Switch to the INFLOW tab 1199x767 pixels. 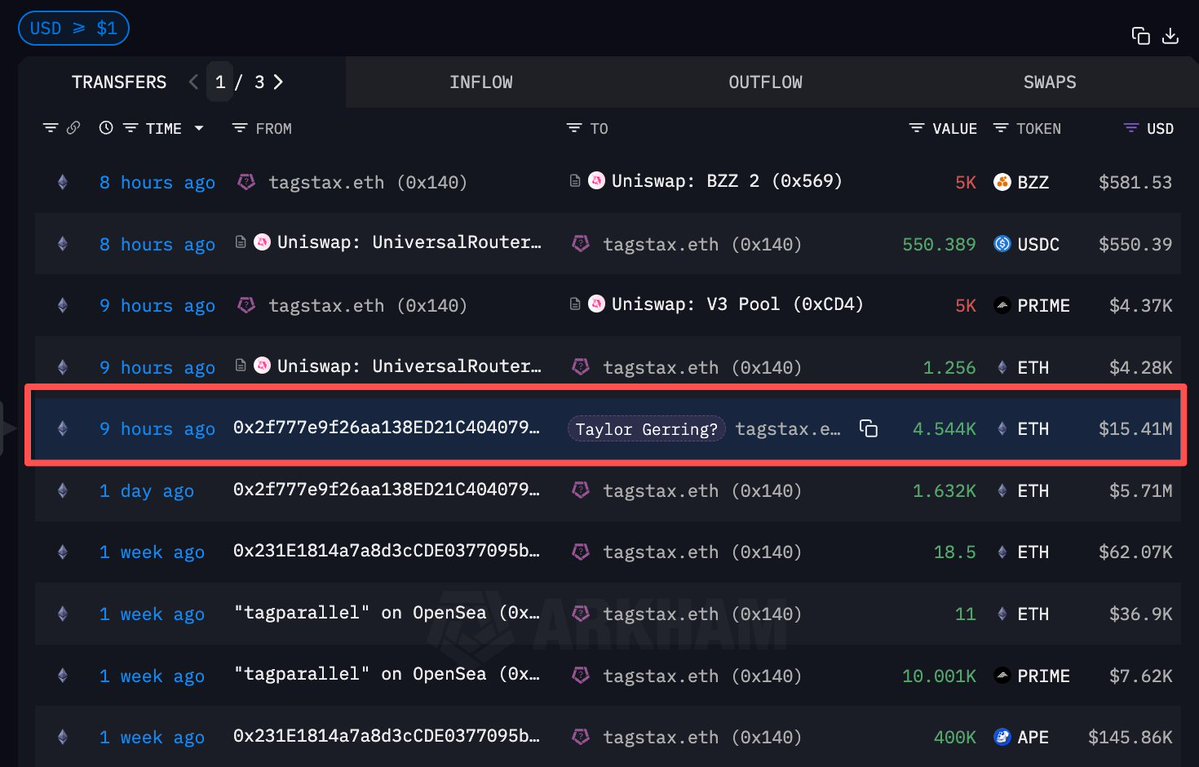point(481,82)
